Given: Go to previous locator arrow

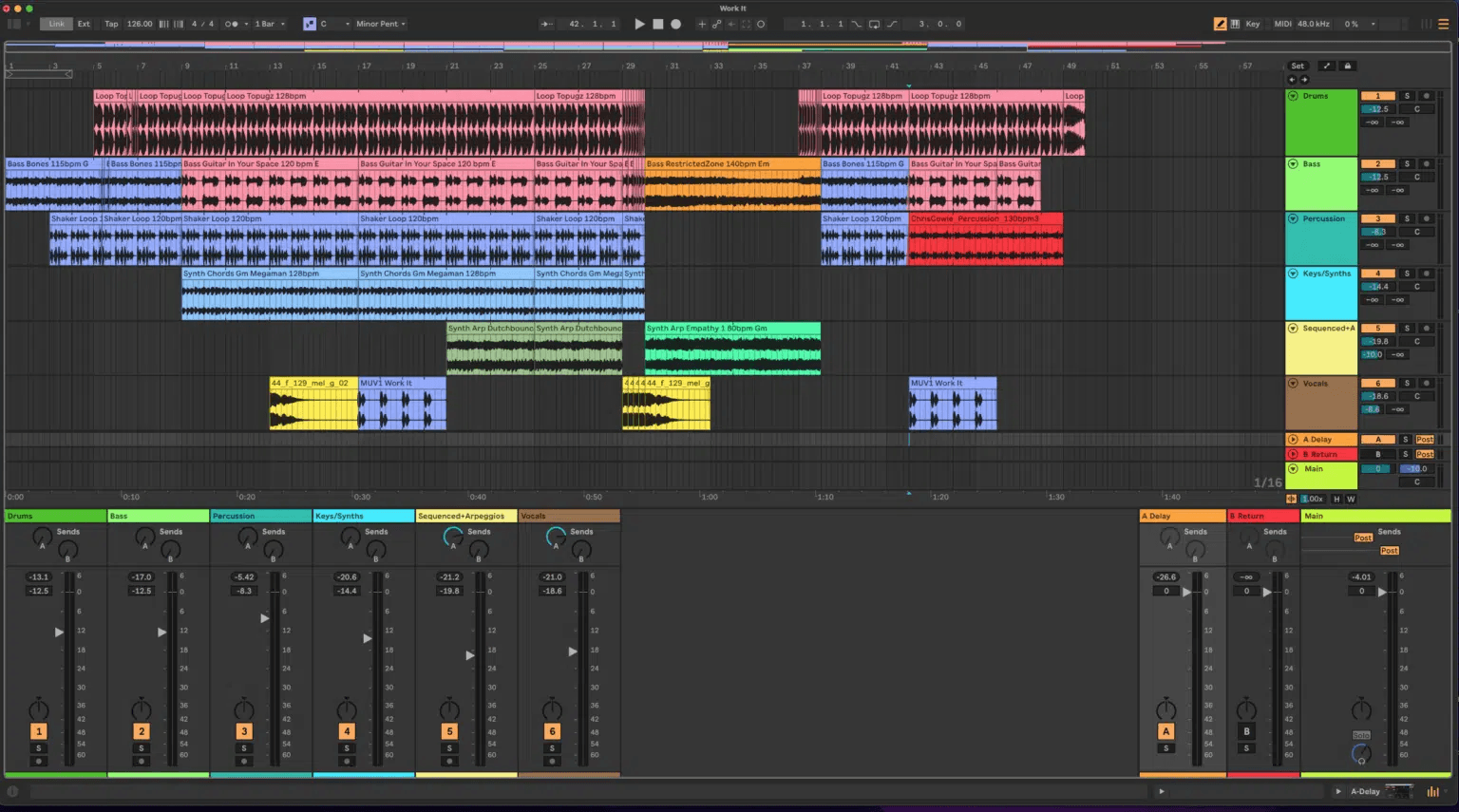Looking at the screenshot, I should point(1291,80).
